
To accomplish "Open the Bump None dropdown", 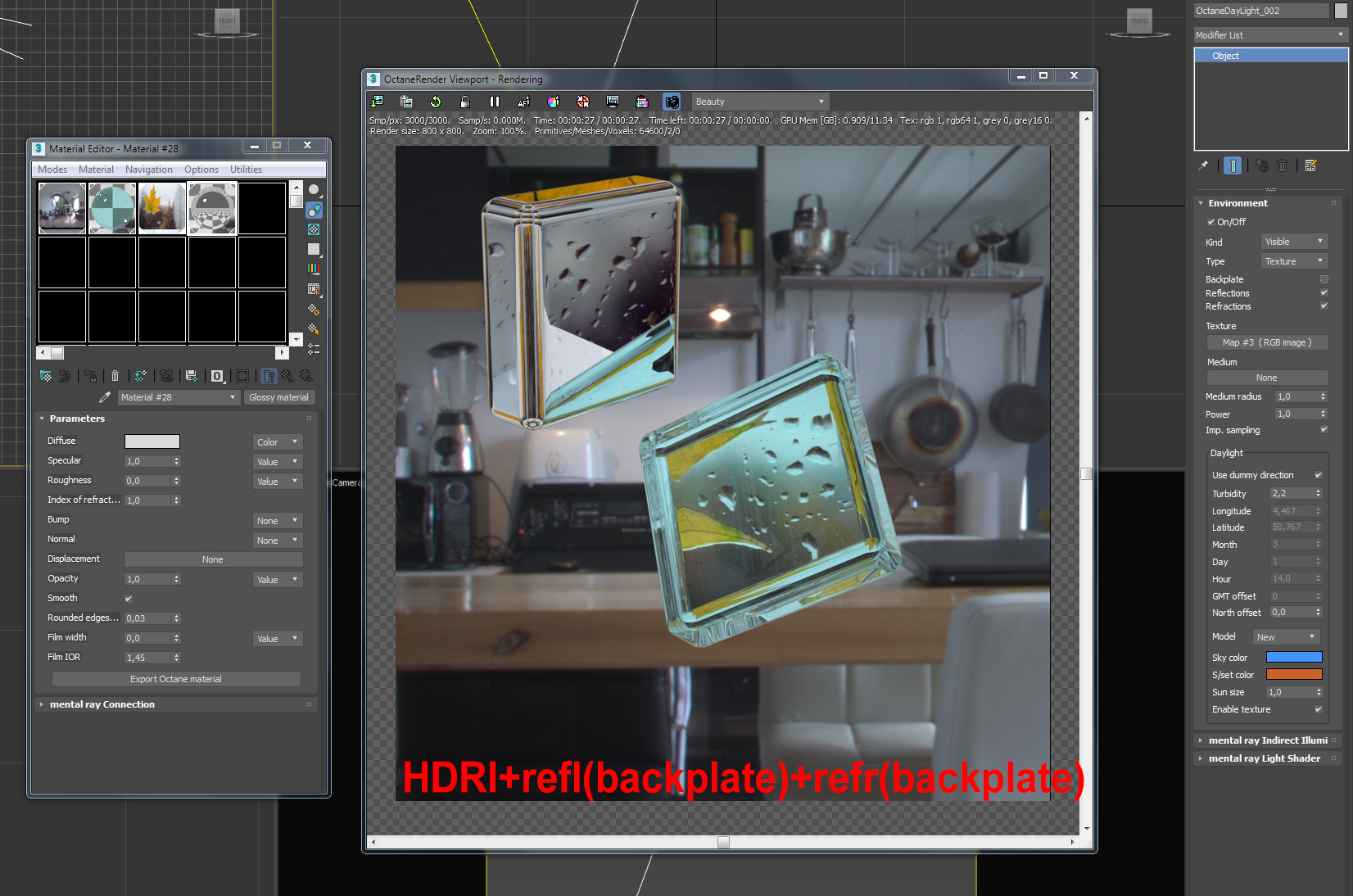I will 278,521.
